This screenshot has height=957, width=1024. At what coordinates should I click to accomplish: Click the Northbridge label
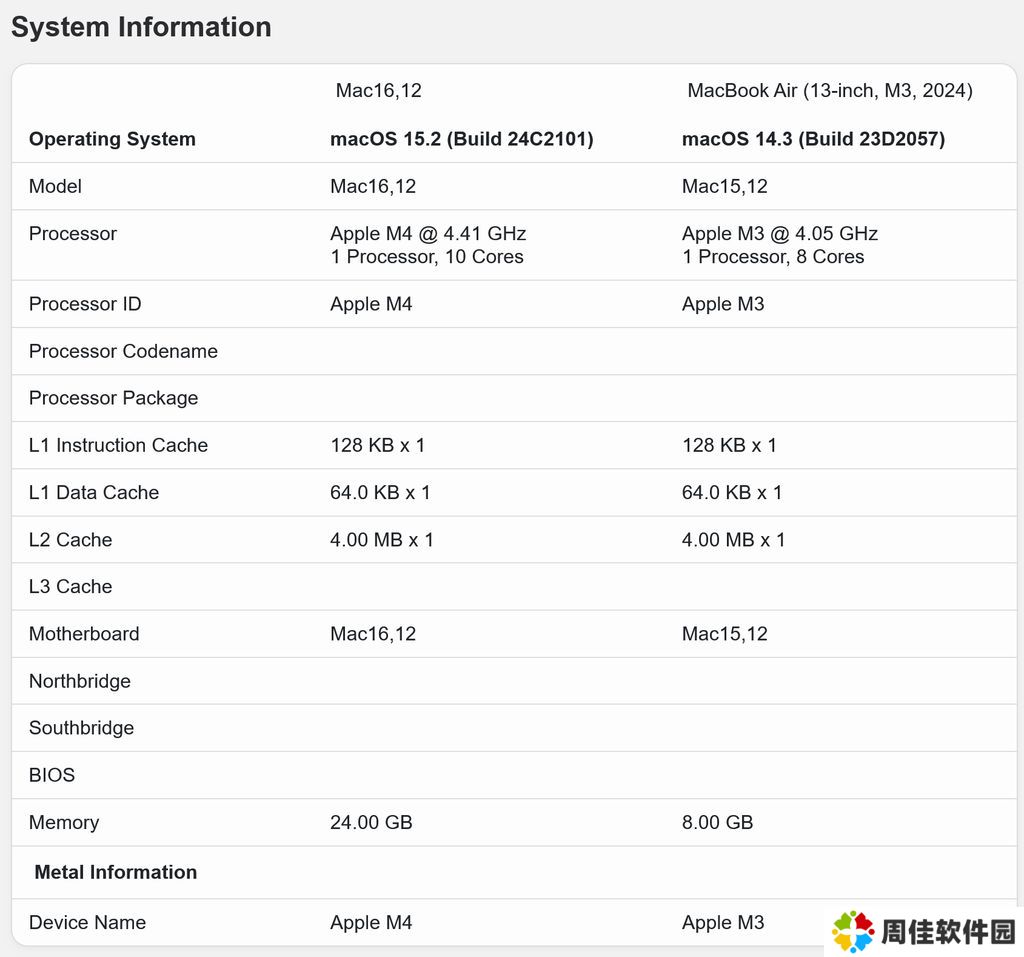(x=80, y=681)
